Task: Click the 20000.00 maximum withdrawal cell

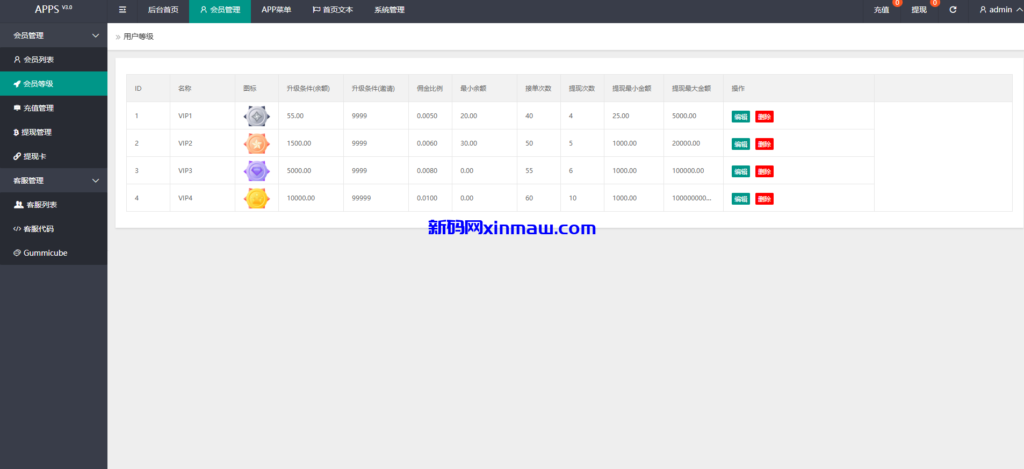Action: click(694, 144)
